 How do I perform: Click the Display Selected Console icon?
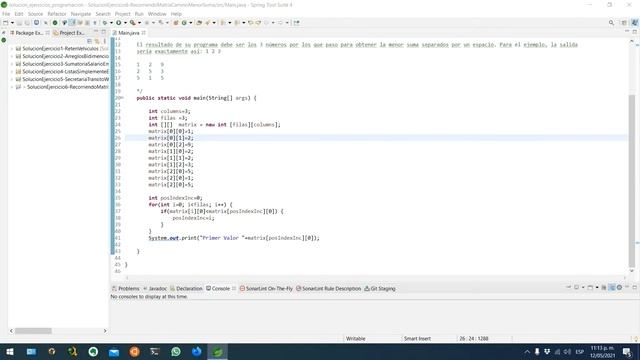577,288
